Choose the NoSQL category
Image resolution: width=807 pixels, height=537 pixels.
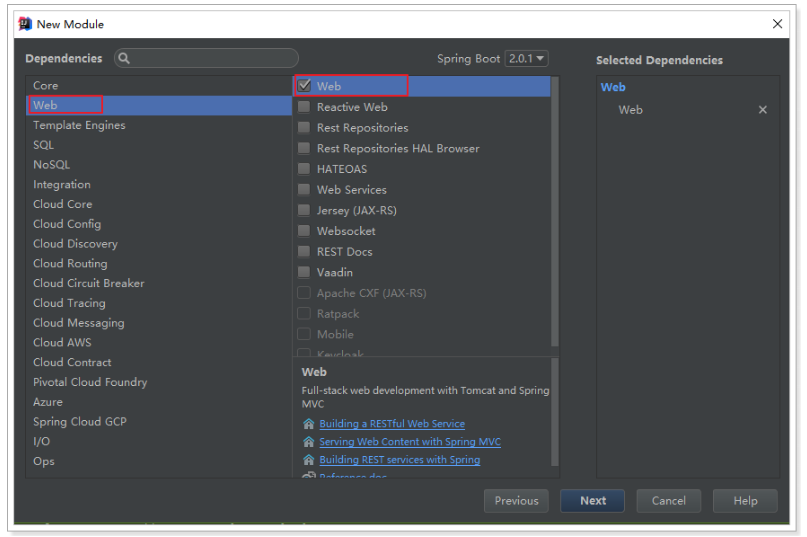point(159,165)
